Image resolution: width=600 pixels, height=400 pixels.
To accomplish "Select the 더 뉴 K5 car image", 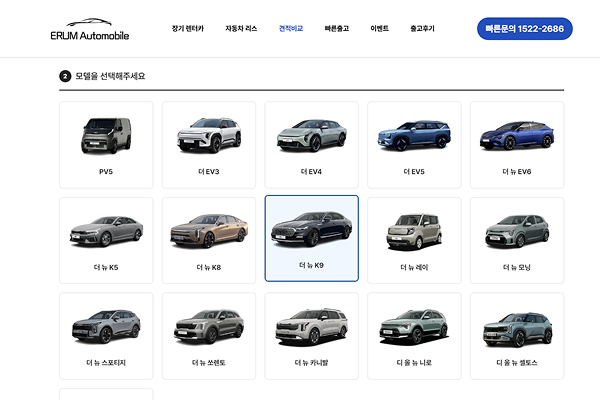I will pos(106,231).
